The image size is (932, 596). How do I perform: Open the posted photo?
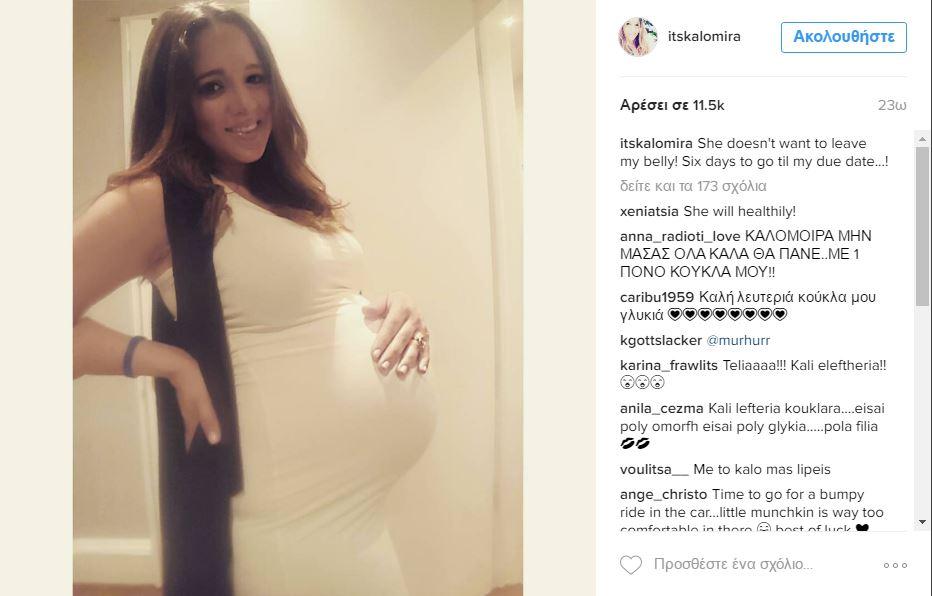(x=298, y=298)
